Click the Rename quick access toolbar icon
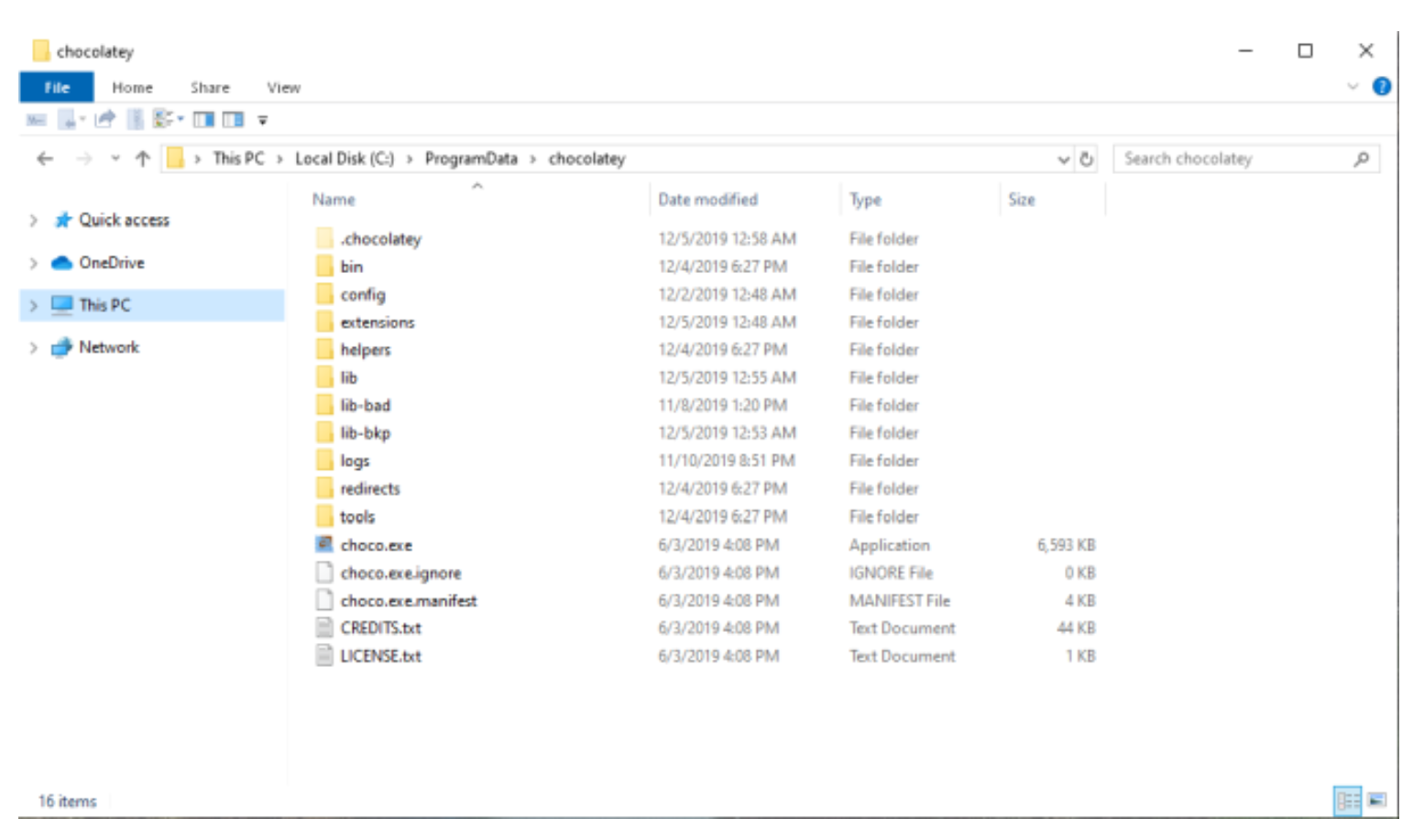This screenshot has height=840, width=1424. coord(36,120)
